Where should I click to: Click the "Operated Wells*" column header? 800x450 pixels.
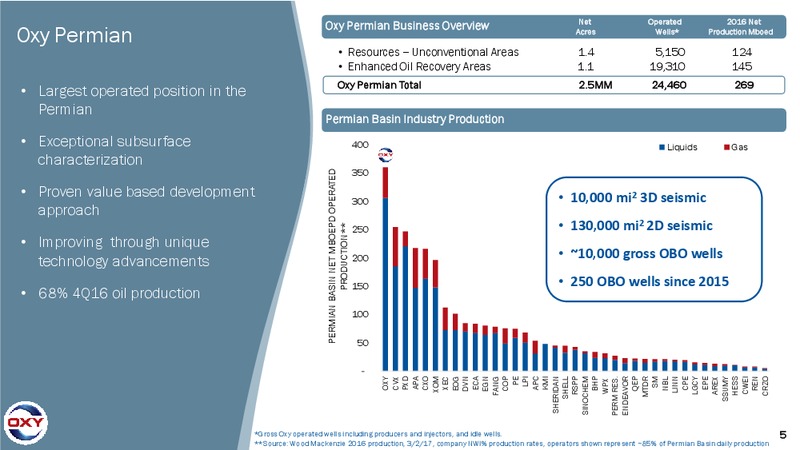(665, 27)
